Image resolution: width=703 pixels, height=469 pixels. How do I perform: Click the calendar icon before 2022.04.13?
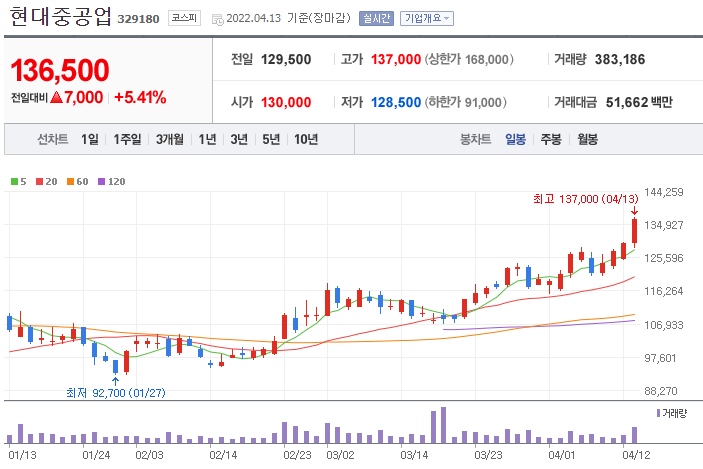(217, 20)
